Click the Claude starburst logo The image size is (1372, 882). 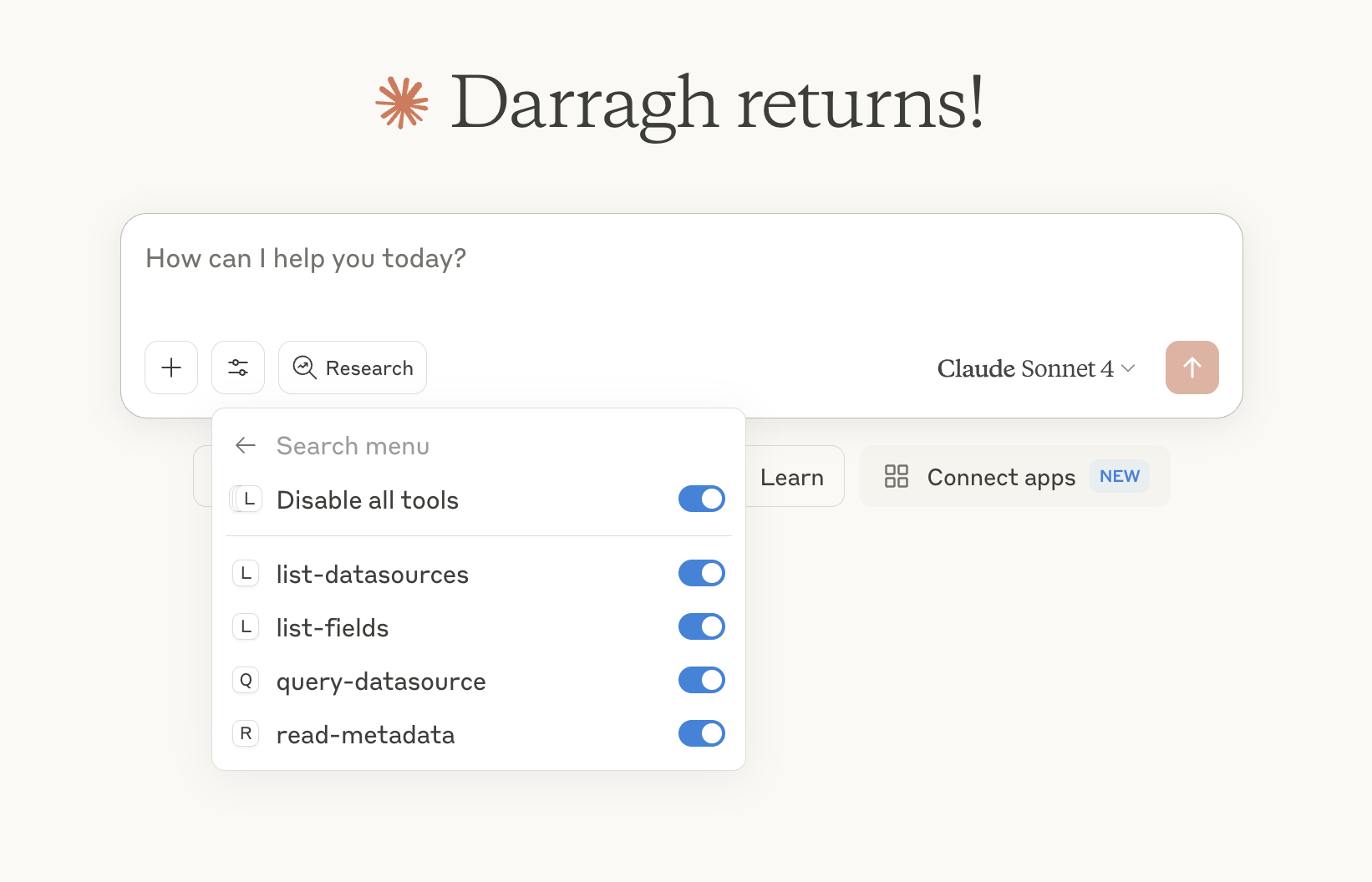pyautogui.click(x=402, y=103)
